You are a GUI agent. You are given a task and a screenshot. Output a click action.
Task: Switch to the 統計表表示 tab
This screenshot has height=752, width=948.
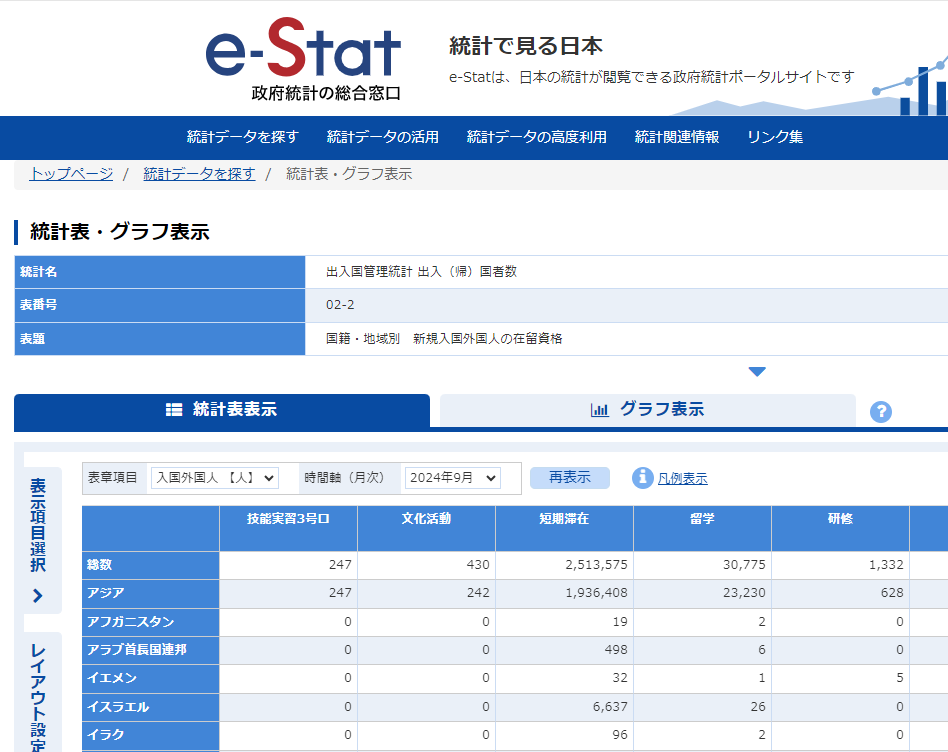[x=222, y=410]
